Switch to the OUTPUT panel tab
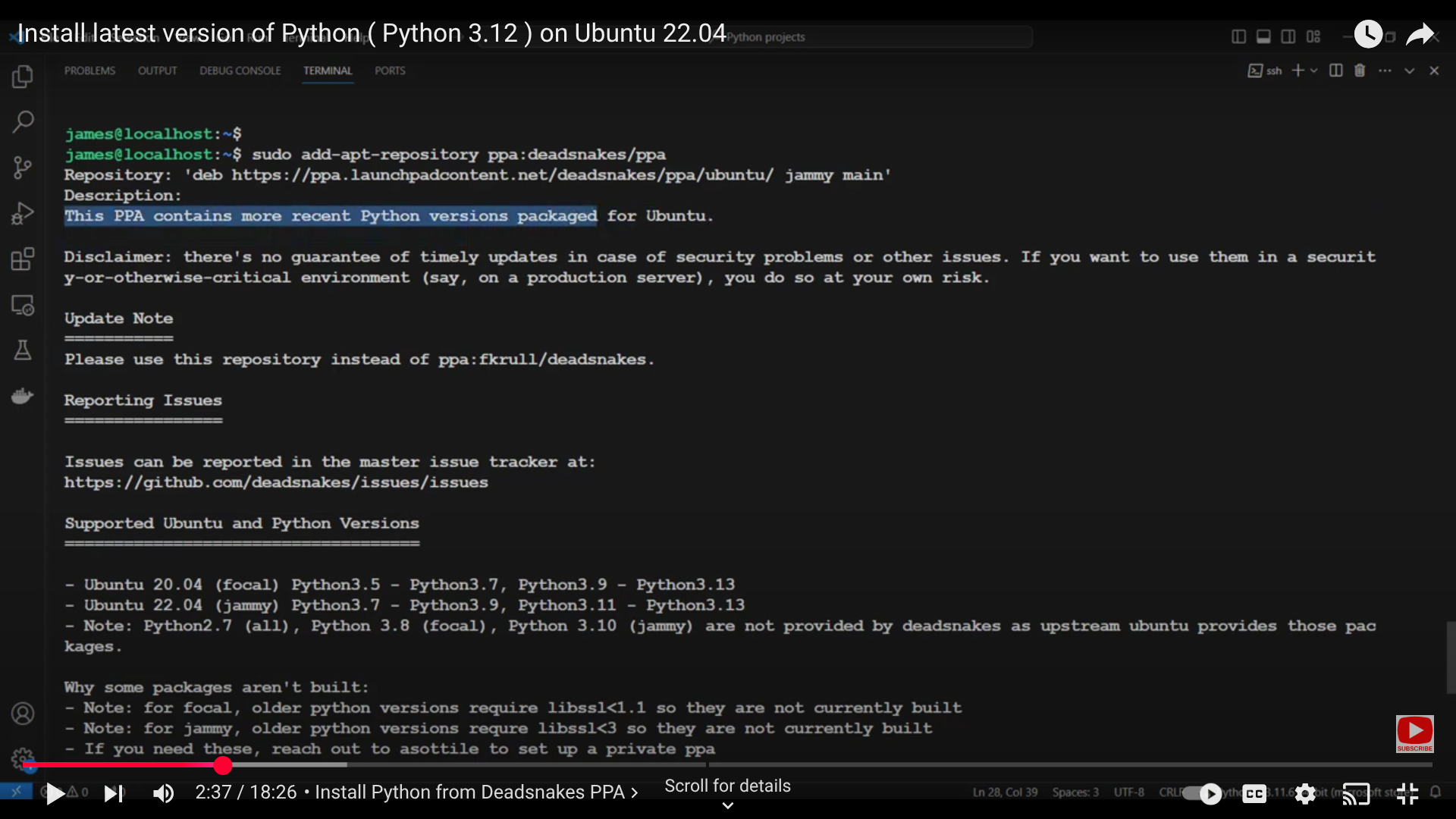Viewport: 1456px width, 819px height. pyautogui.click(x=157, y=71)
